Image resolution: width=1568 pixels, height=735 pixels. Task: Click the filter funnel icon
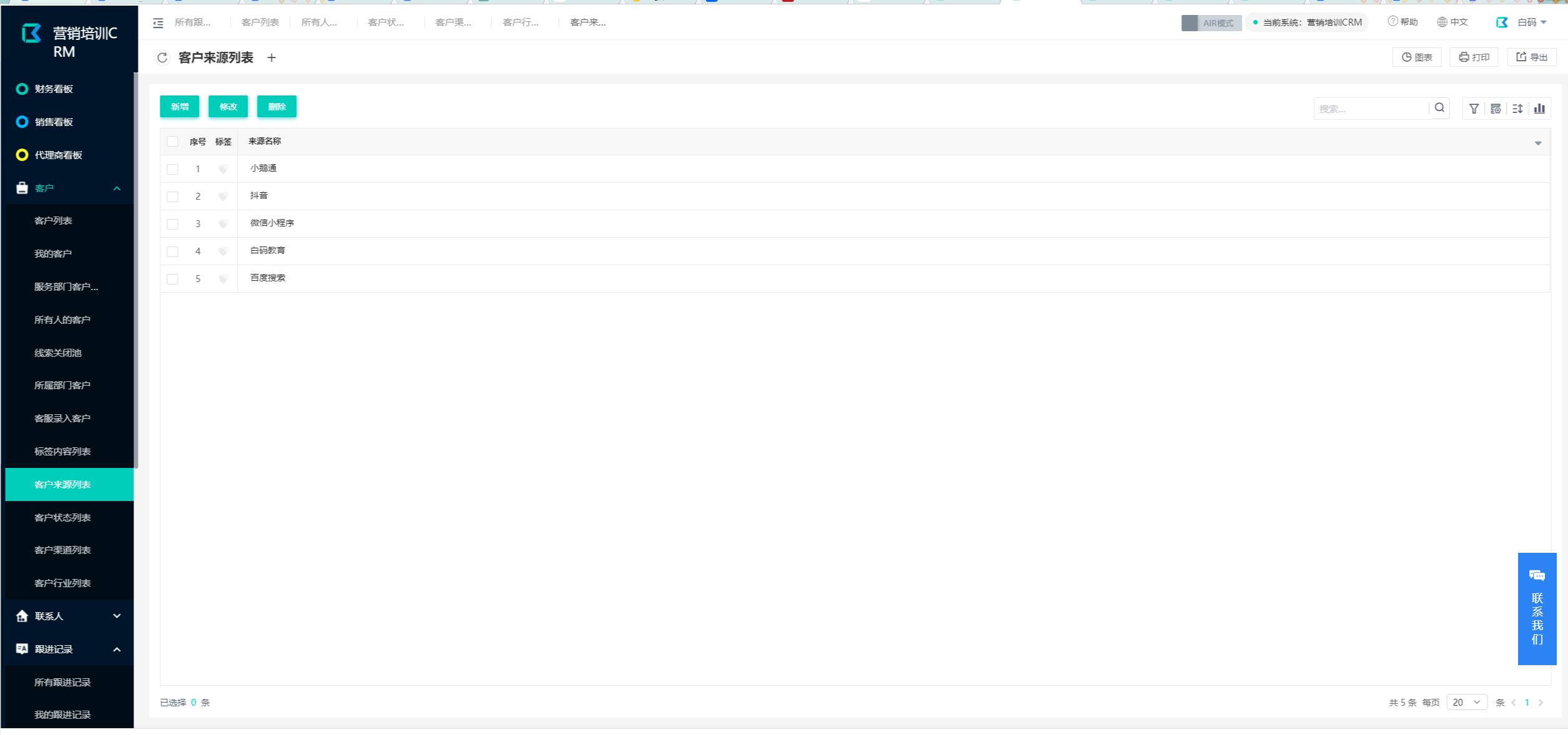pyautogui.click(x=1473, y=109)
